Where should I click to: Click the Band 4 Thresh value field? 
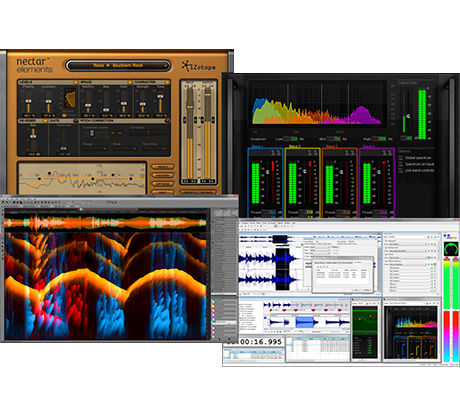(x=381, y=212)
